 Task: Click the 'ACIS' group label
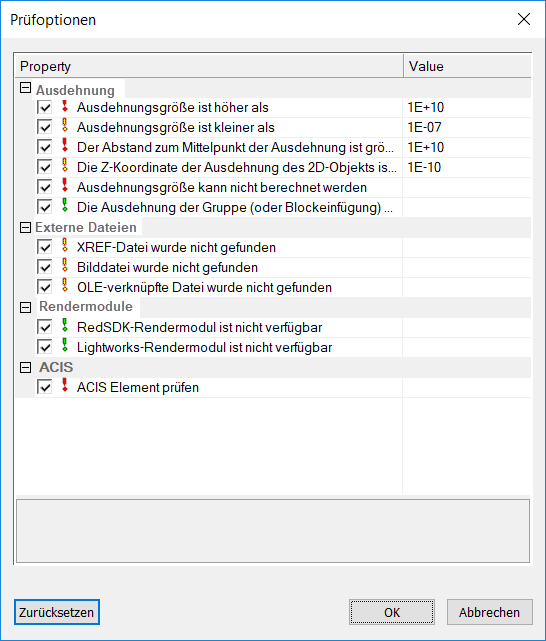pos(56,368)
